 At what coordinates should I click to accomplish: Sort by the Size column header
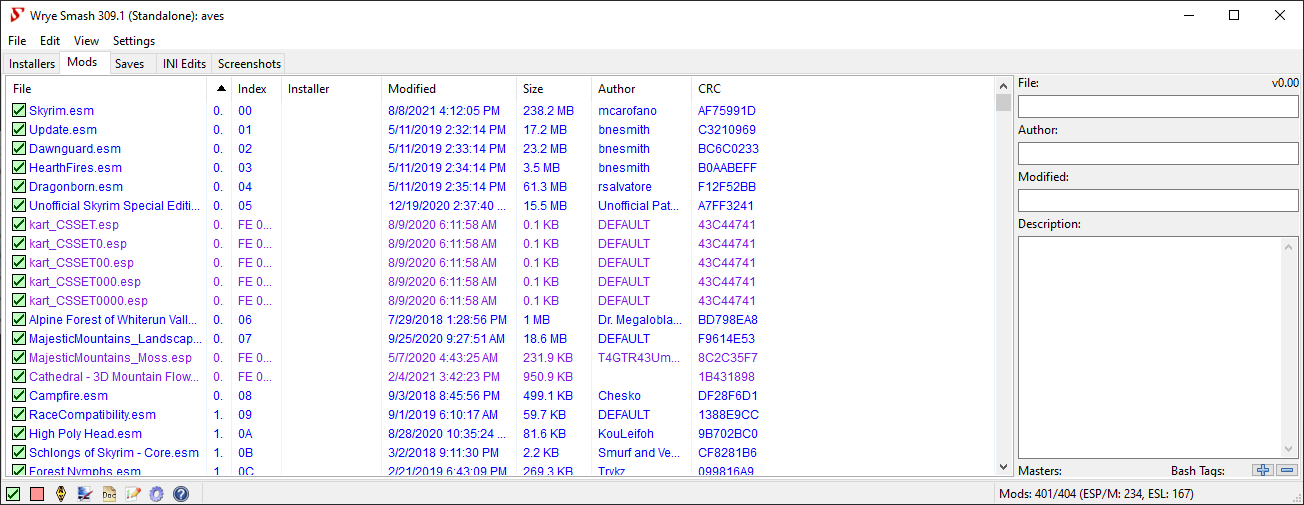[x=554, y=89]
